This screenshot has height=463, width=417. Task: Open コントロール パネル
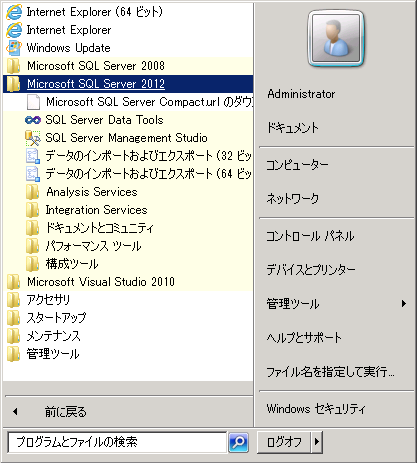[x=310, y=236]
